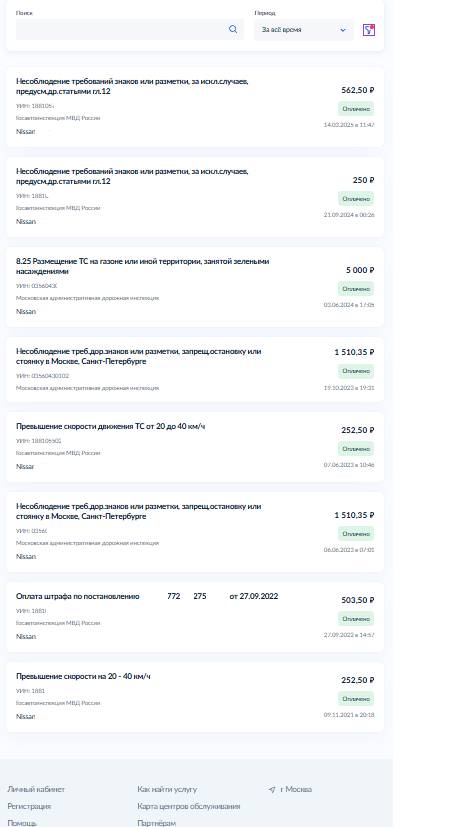Click Оплачено badge on 06.06.2023 fine

[356, 533]
